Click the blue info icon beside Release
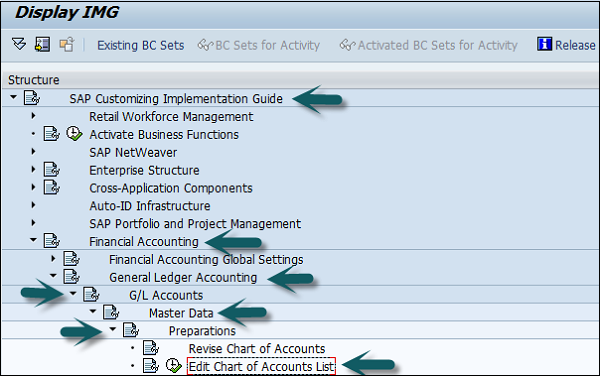The image size is (600, 376). tap(544, 44)
